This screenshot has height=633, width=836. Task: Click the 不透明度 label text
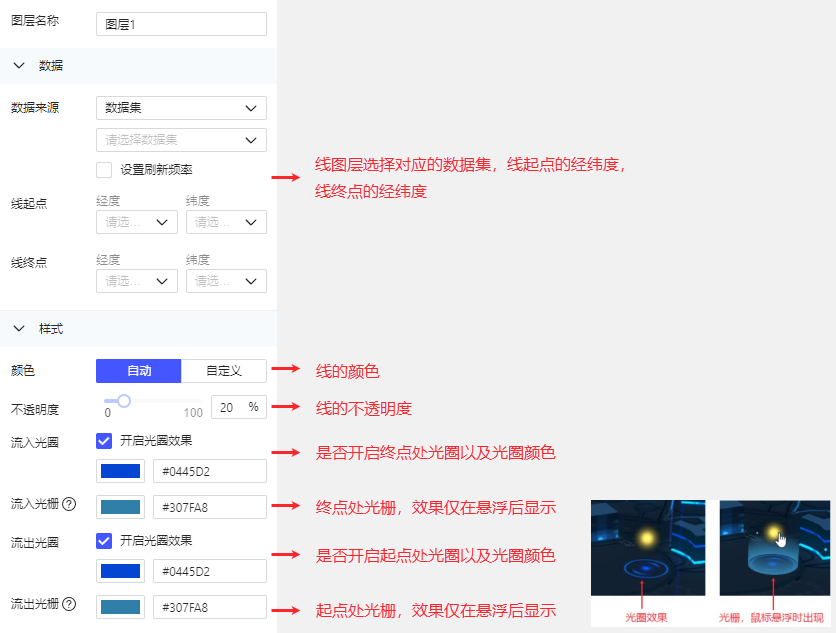point(35,410)
